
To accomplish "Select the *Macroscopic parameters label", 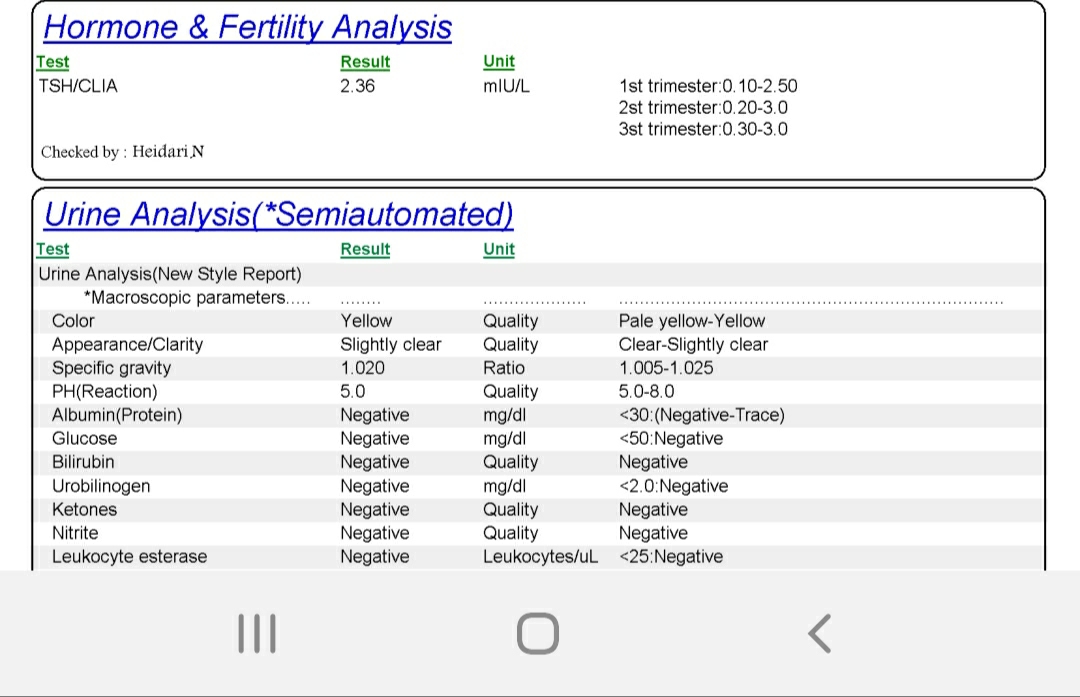I will [196, 298].
